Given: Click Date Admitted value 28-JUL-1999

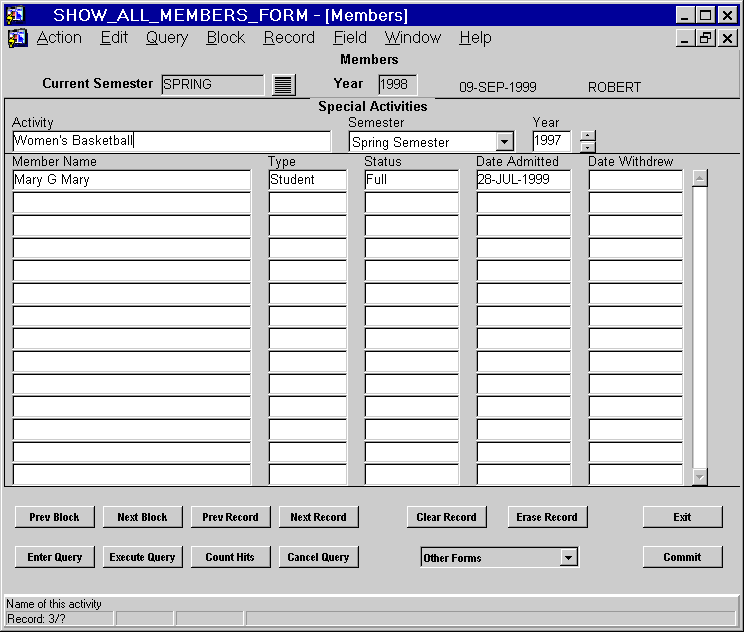Looking at the screenshot, I should 523,180.
